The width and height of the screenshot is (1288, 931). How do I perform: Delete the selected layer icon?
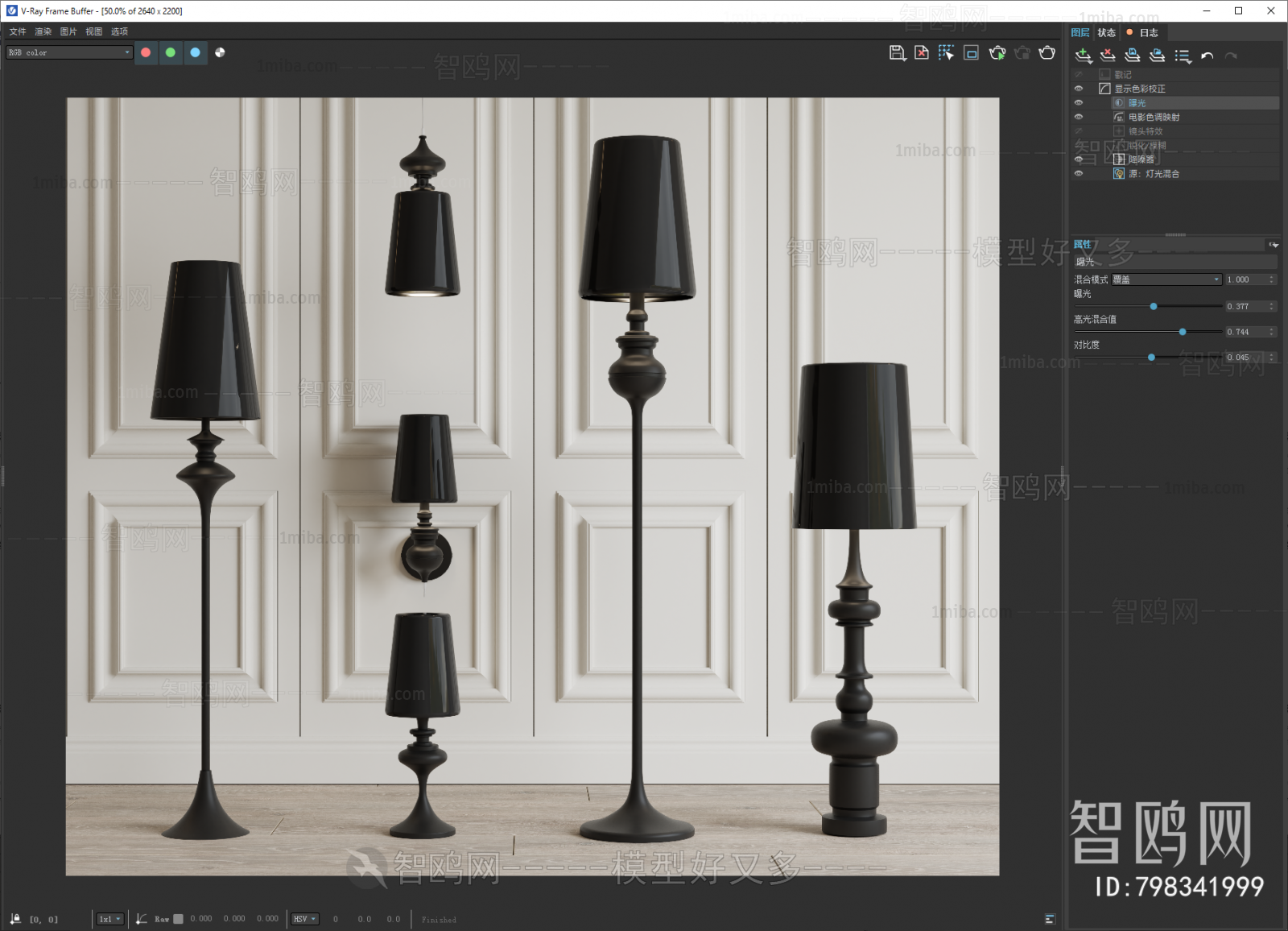[x=1108, y=56]
